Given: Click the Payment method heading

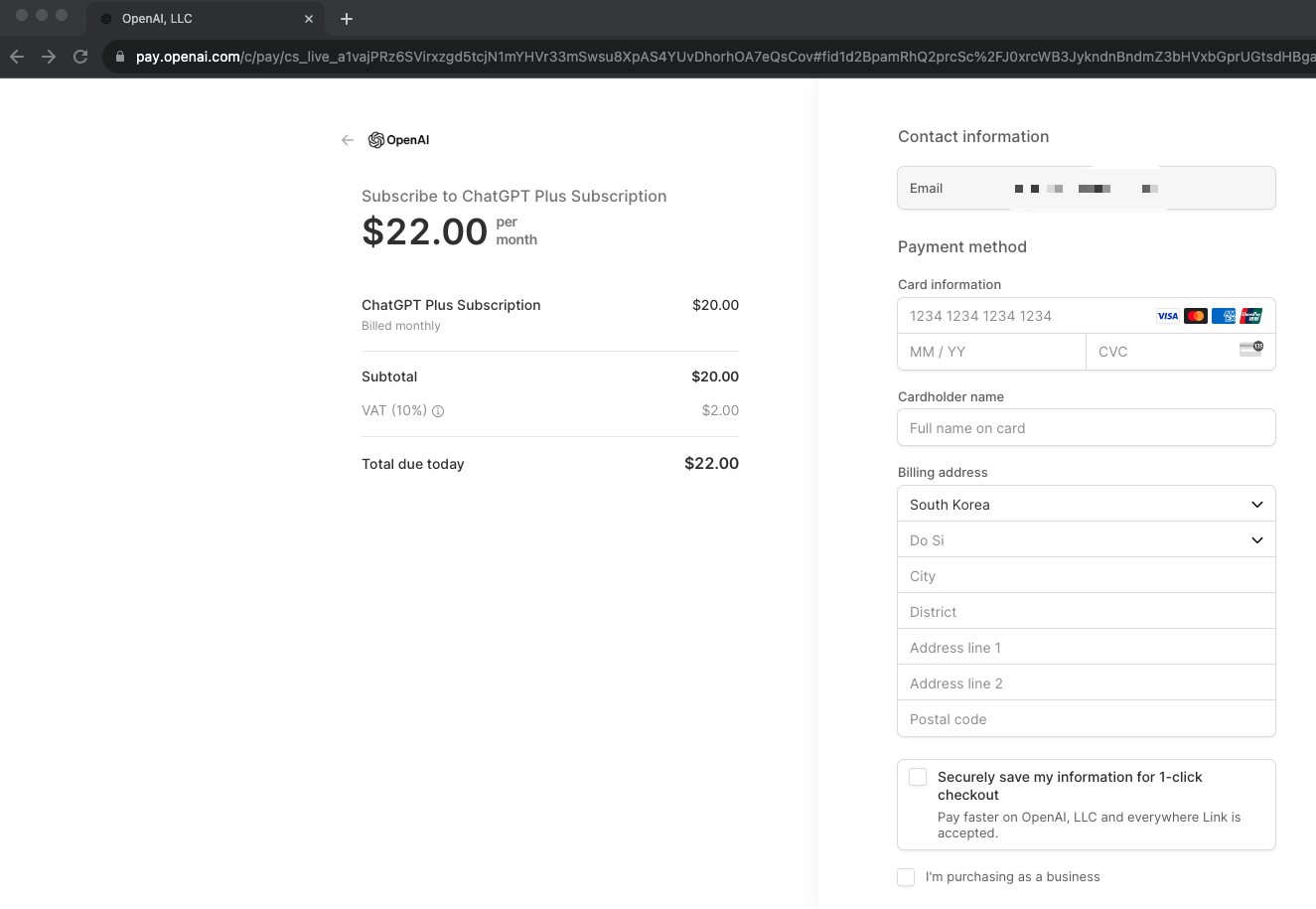Looking at the screenshot, I should click(962, 246).
